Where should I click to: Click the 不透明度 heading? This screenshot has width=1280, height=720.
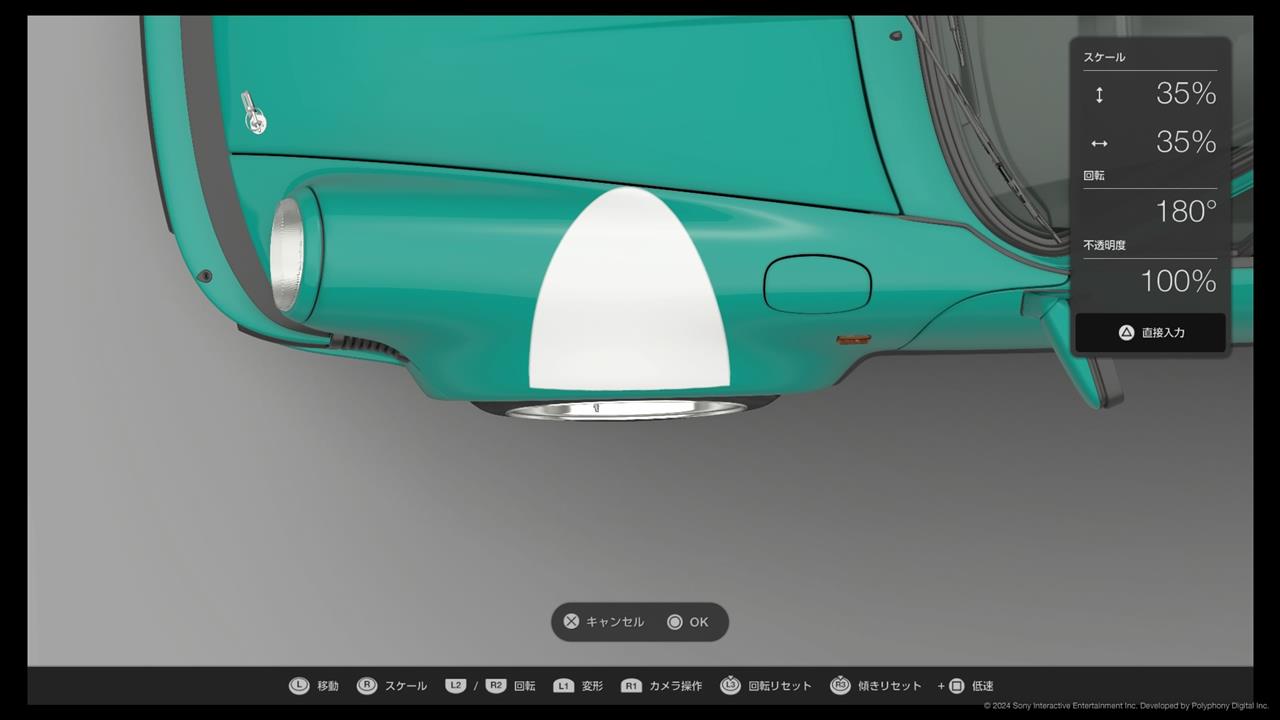pos(1105,245)
